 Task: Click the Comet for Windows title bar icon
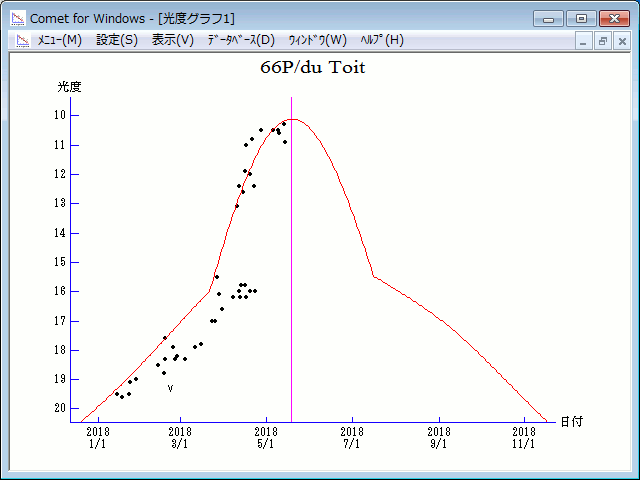click(17, 18)
